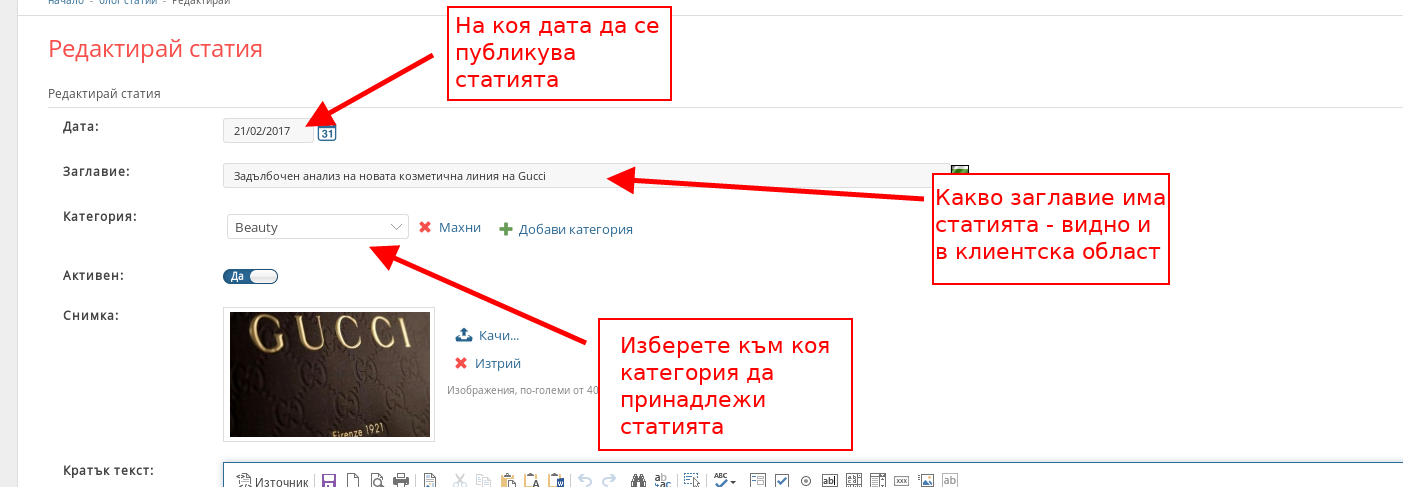Insert a radio button via editor toolbar
This screenshot has width=1403, height=487.
click(x=806, y=481)
